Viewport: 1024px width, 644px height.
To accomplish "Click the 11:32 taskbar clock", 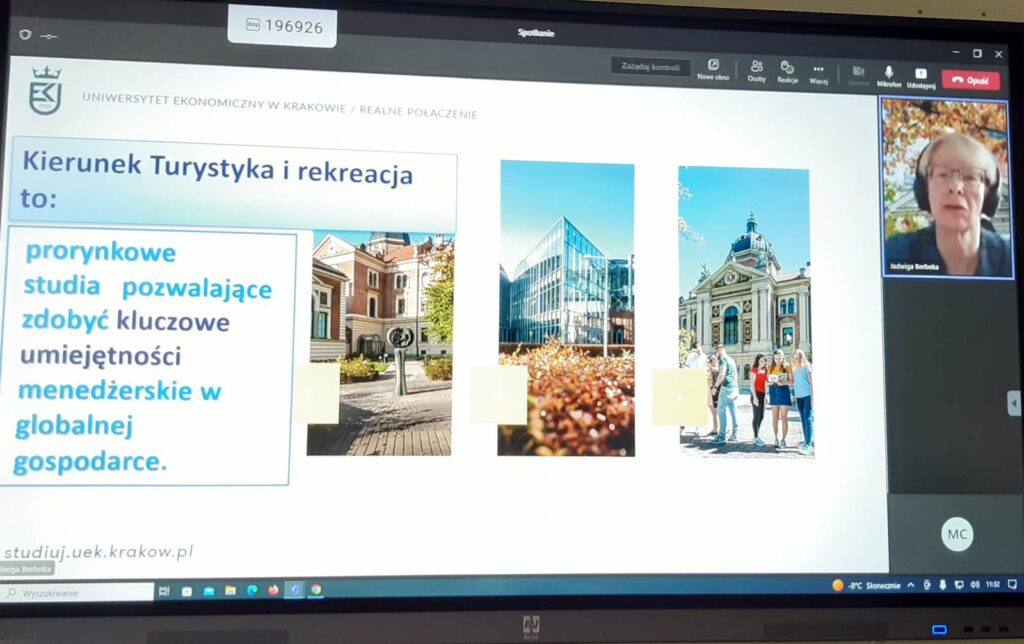I will pyautogui.click(x=993, y=584).
